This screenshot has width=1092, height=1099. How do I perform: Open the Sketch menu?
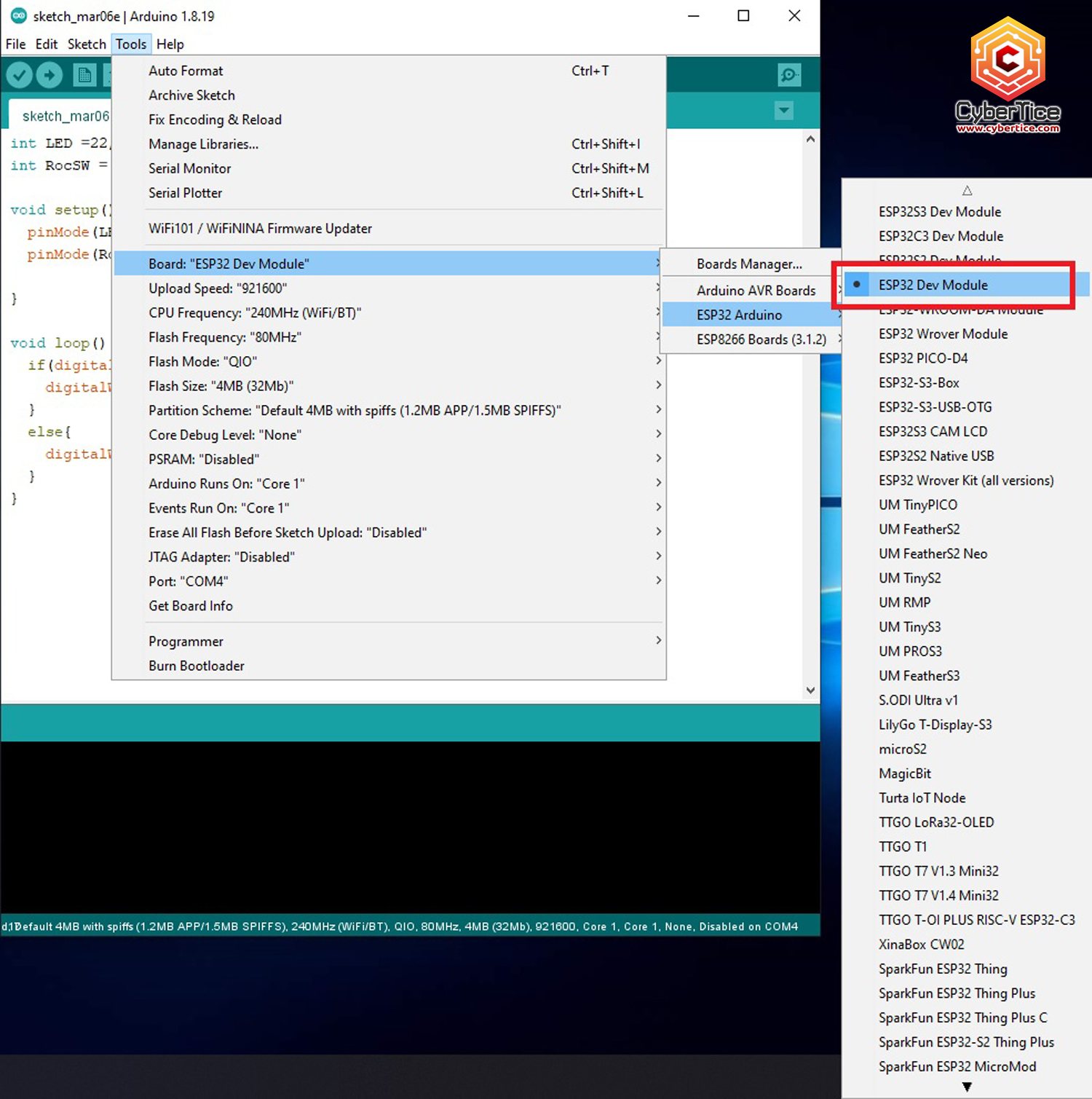[x=87, y=44]
